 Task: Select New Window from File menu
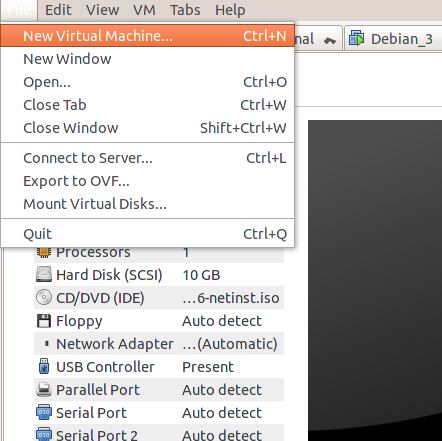[x=147, y=59]
